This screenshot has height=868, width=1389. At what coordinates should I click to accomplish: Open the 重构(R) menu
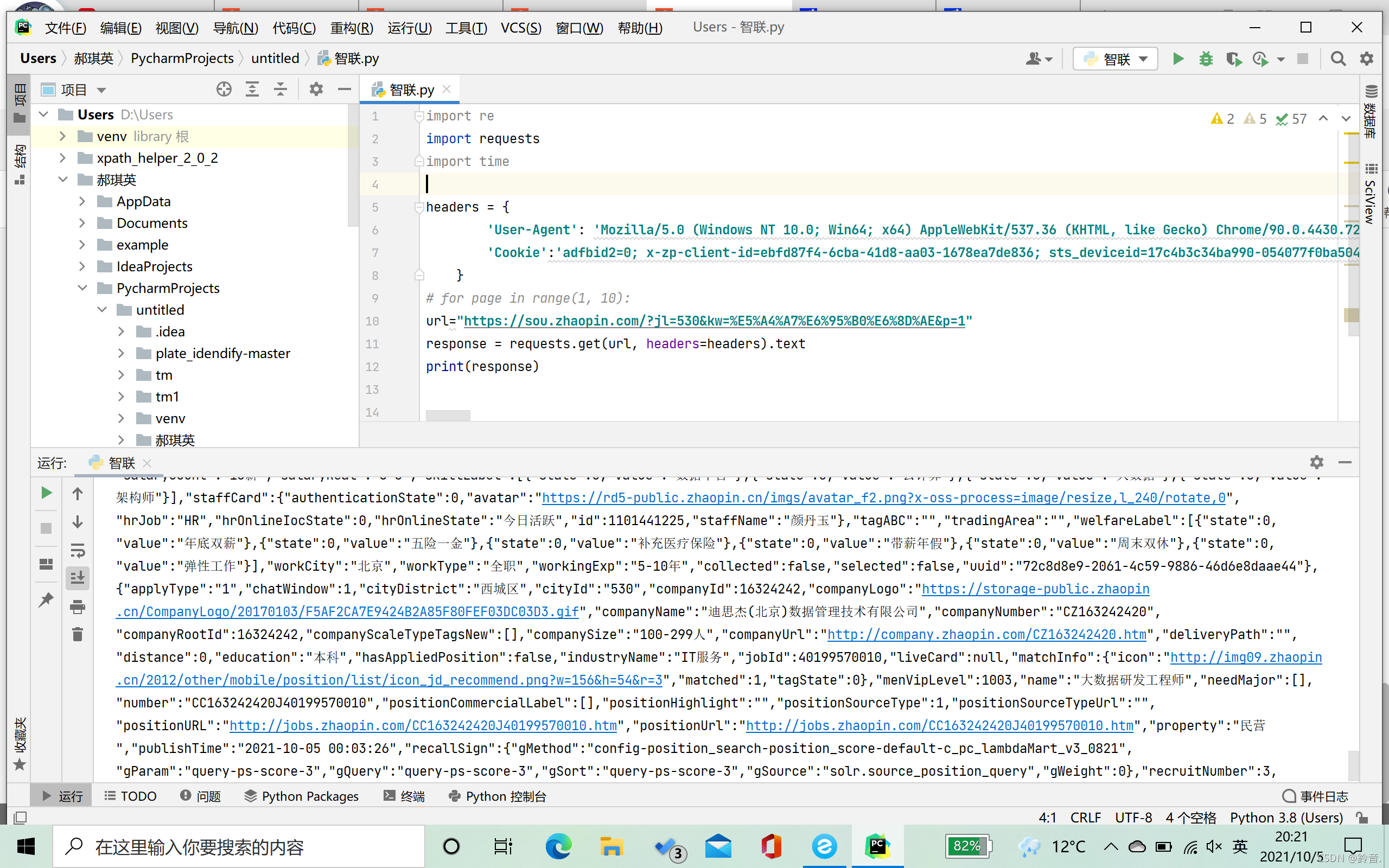click(351, 28)
